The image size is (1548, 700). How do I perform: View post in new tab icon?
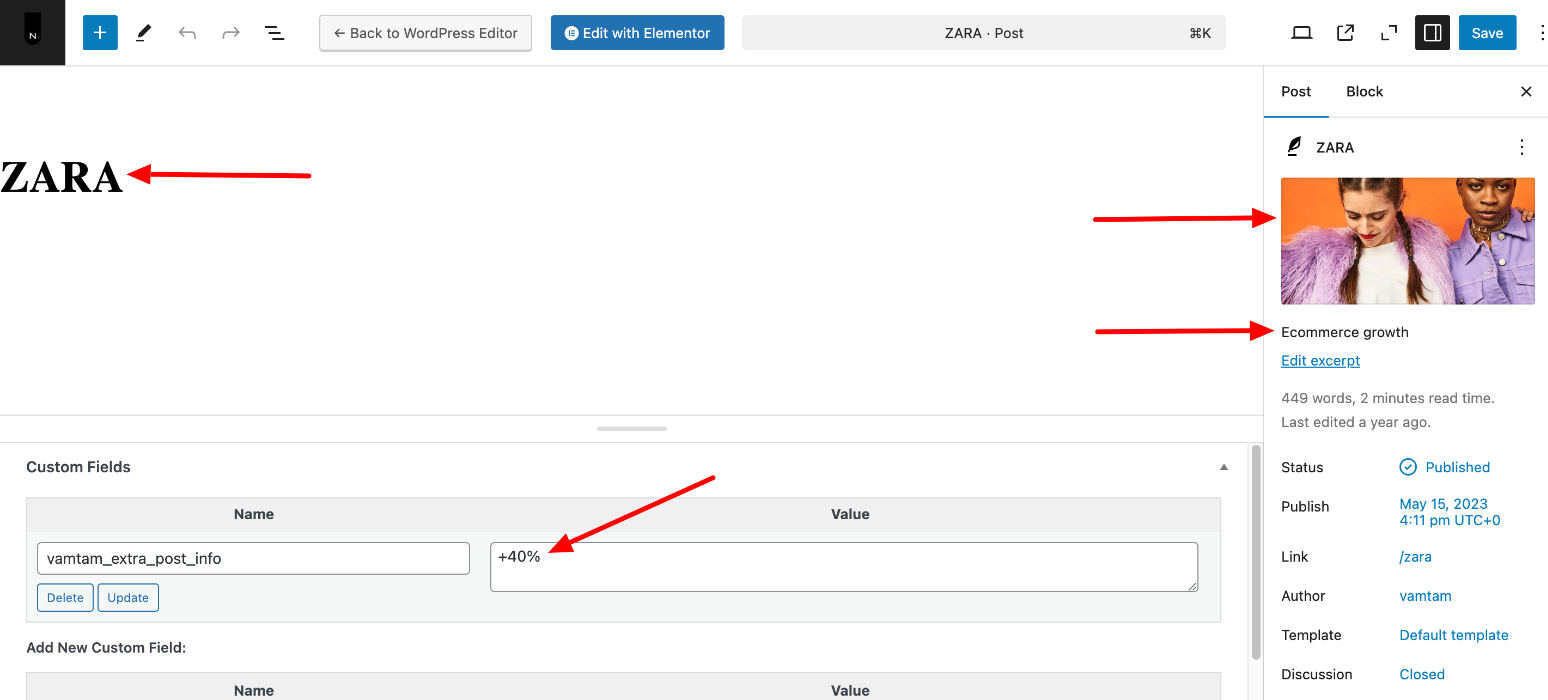click(1345, 33)
